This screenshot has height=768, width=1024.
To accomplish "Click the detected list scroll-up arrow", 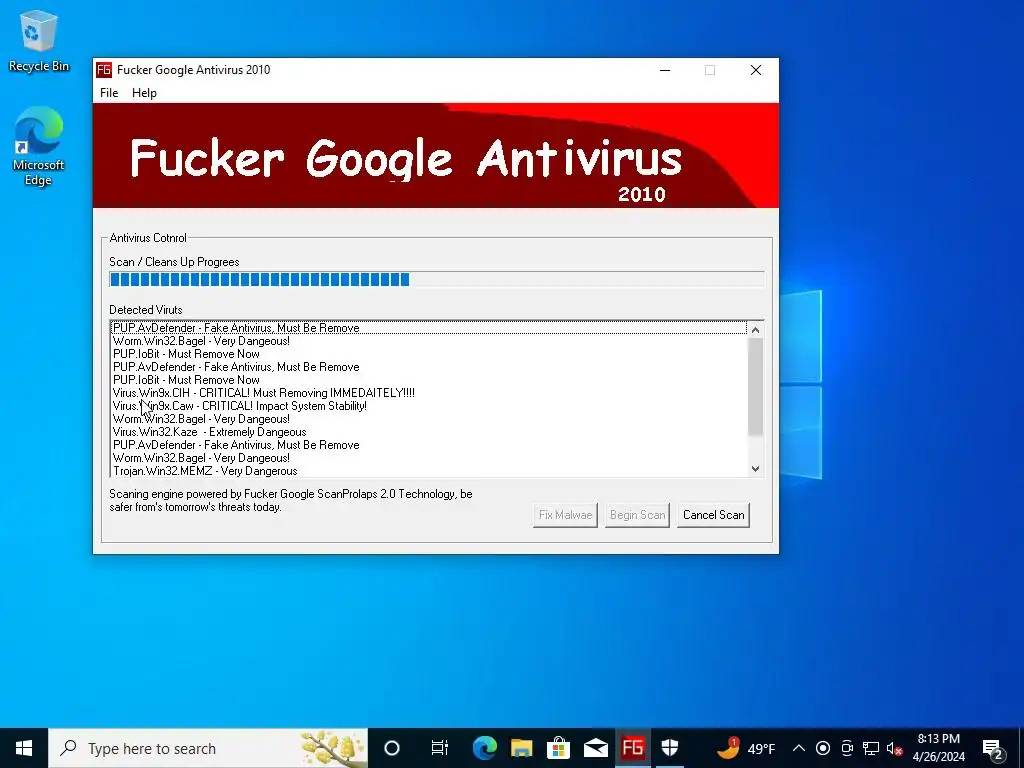I will point(756,330).
